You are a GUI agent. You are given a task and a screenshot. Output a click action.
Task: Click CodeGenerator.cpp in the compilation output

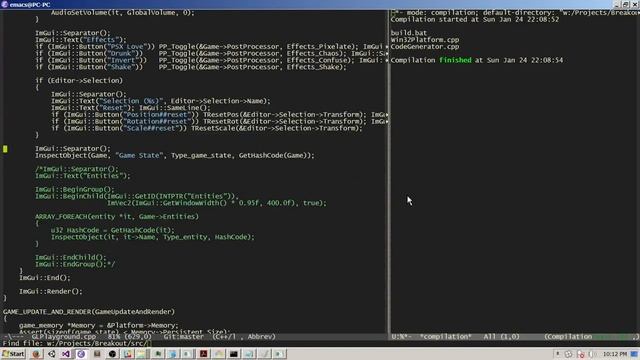click(x=425, y=47)
